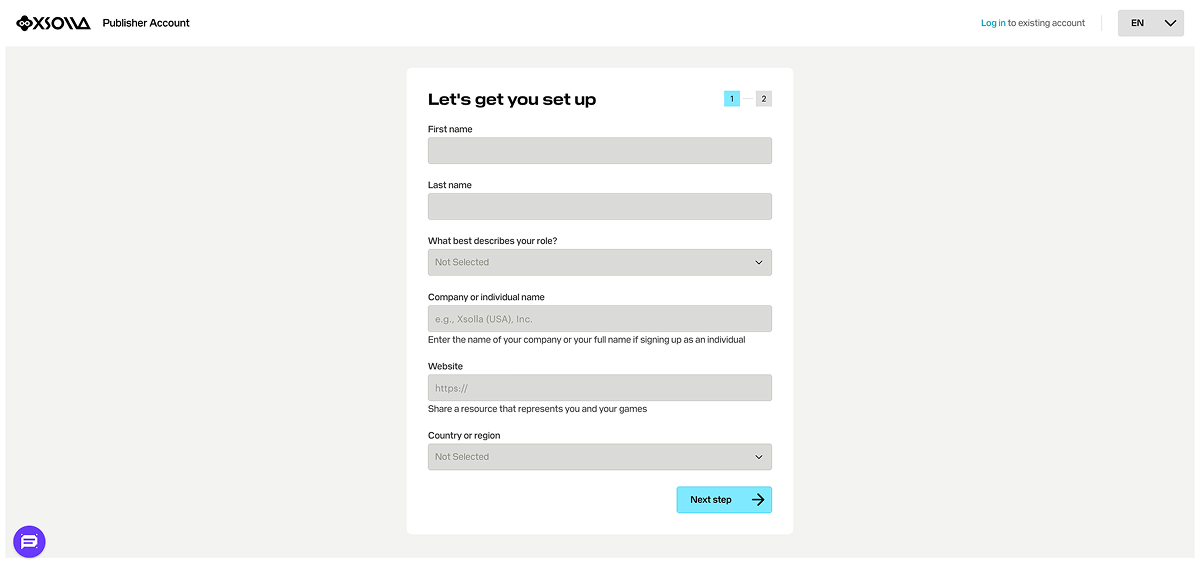Follow the Log in link

993,23
